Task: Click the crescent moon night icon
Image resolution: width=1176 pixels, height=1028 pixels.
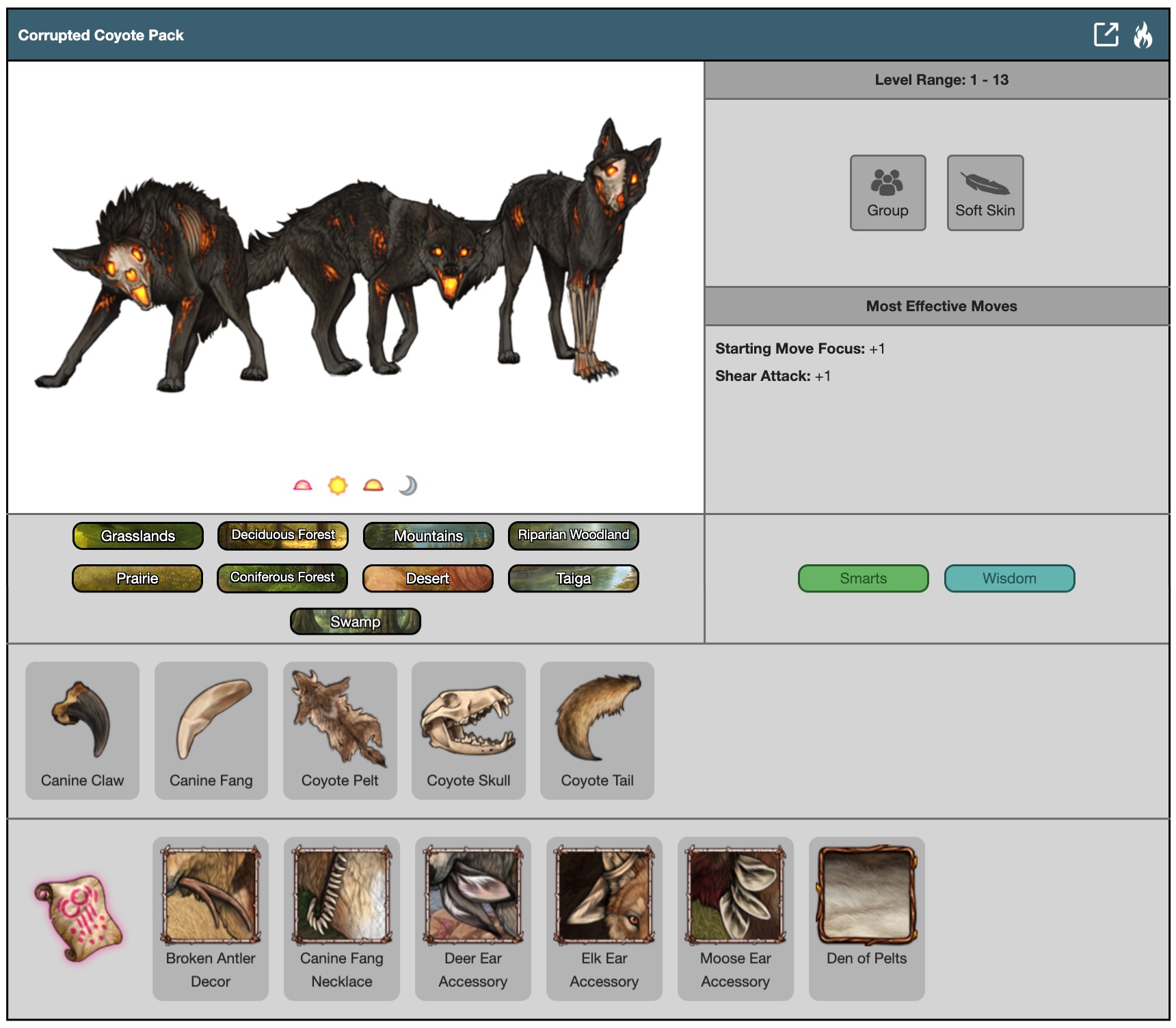Action: tap(407, 486)
